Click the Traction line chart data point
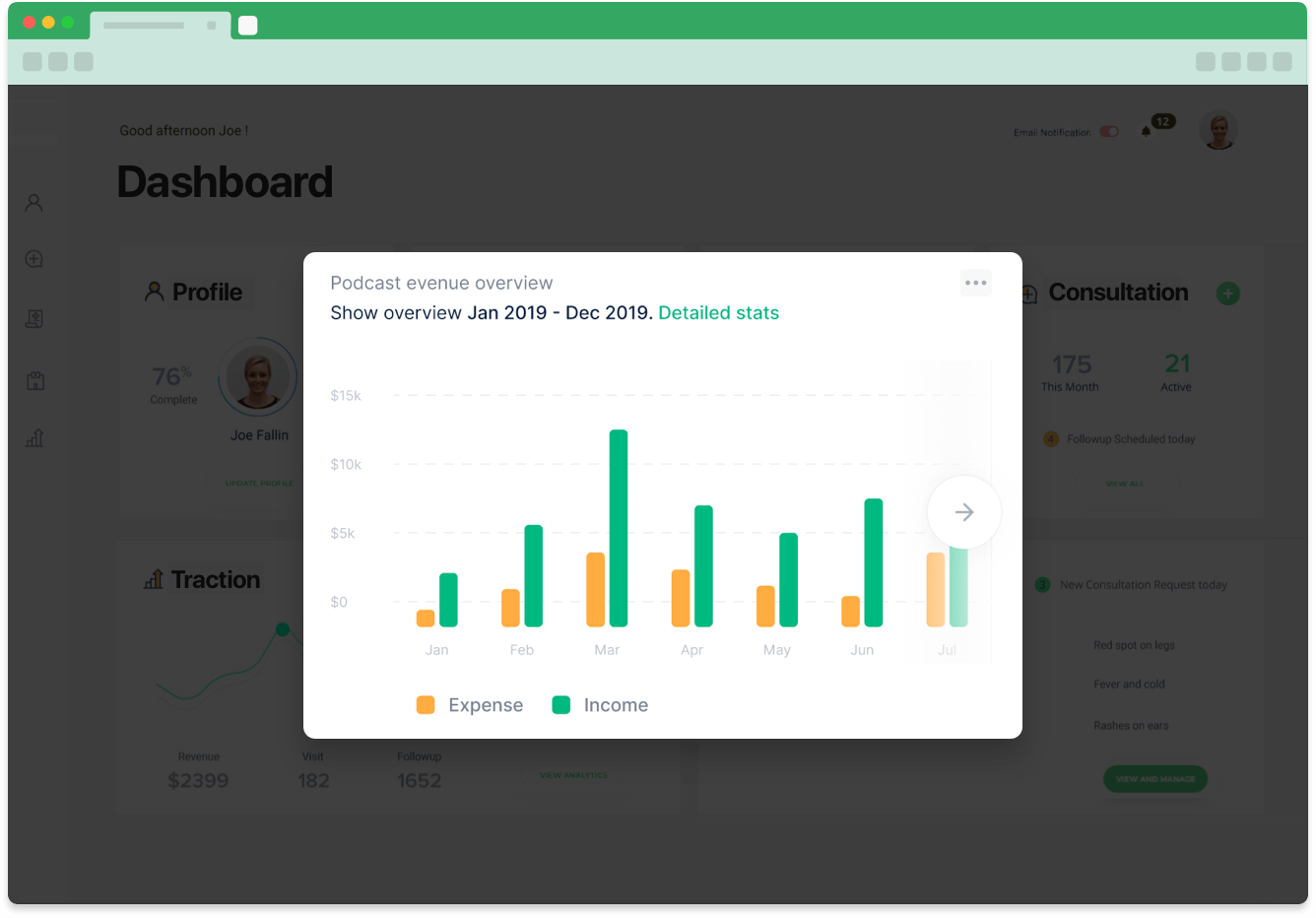Screen dimensions: 1316x918 [283, 629]
